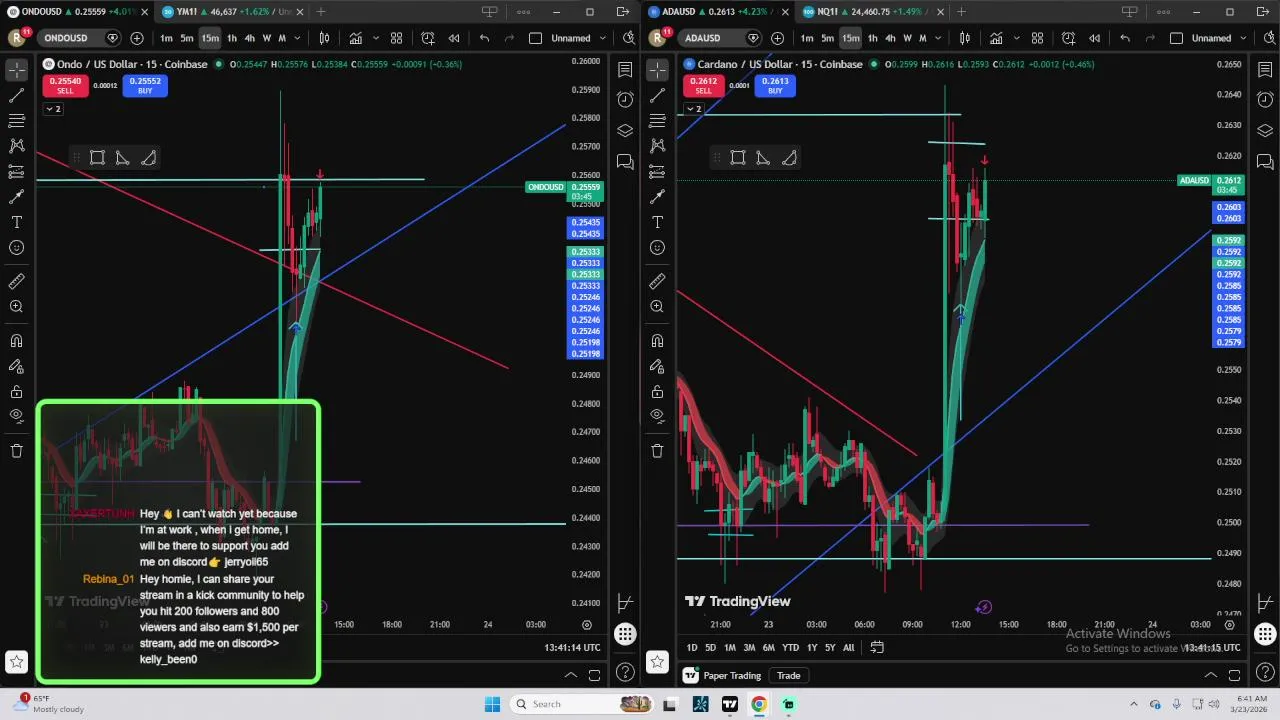Open alerts panel in ONDOUSD right sidebar
Viewport: 1280px width, 720px height.
(625, 99)
